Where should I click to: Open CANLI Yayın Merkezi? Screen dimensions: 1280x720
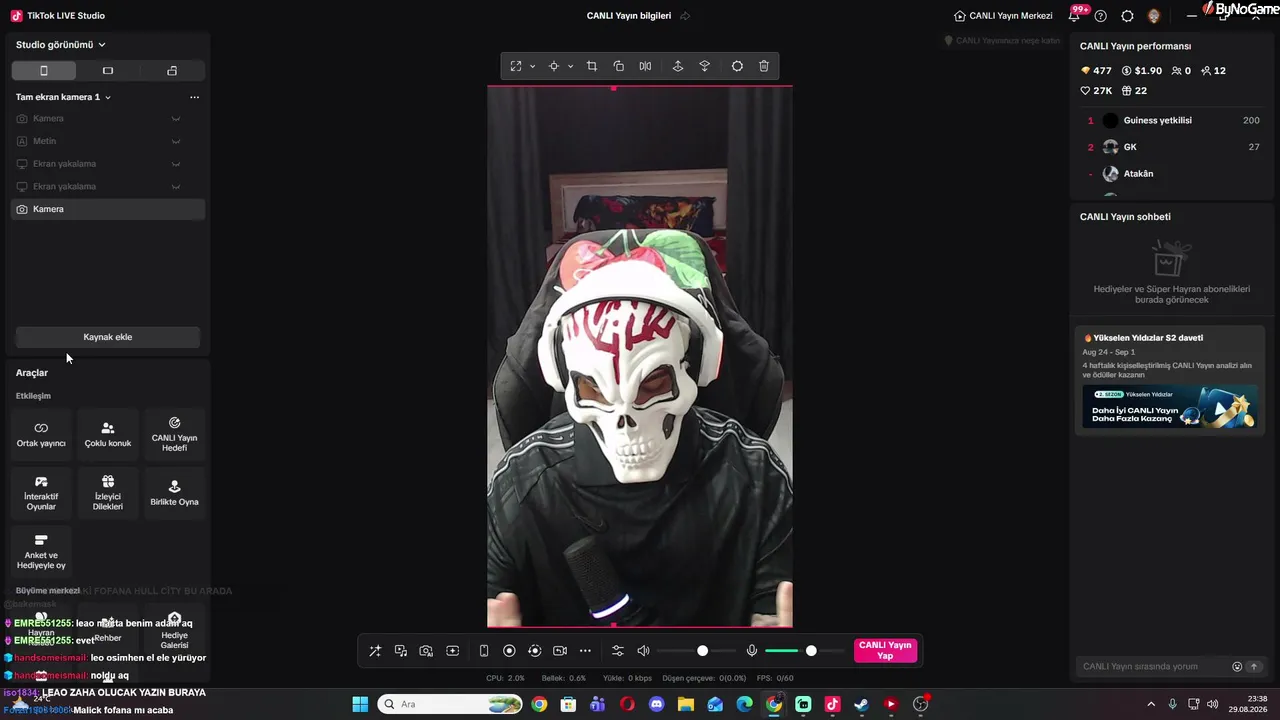(x=1003, y=16)
